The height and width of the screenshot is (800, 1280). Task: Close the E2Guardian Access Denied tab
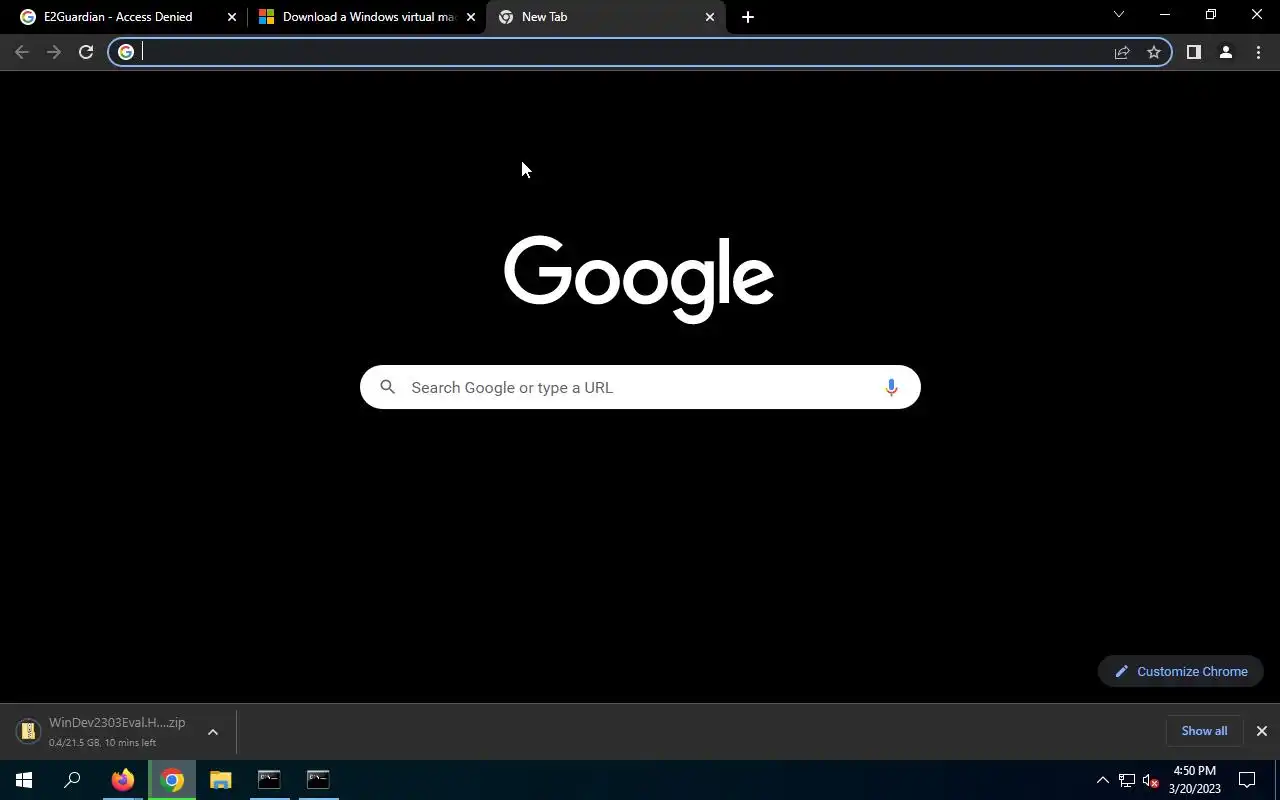click(x=232, y=17)
